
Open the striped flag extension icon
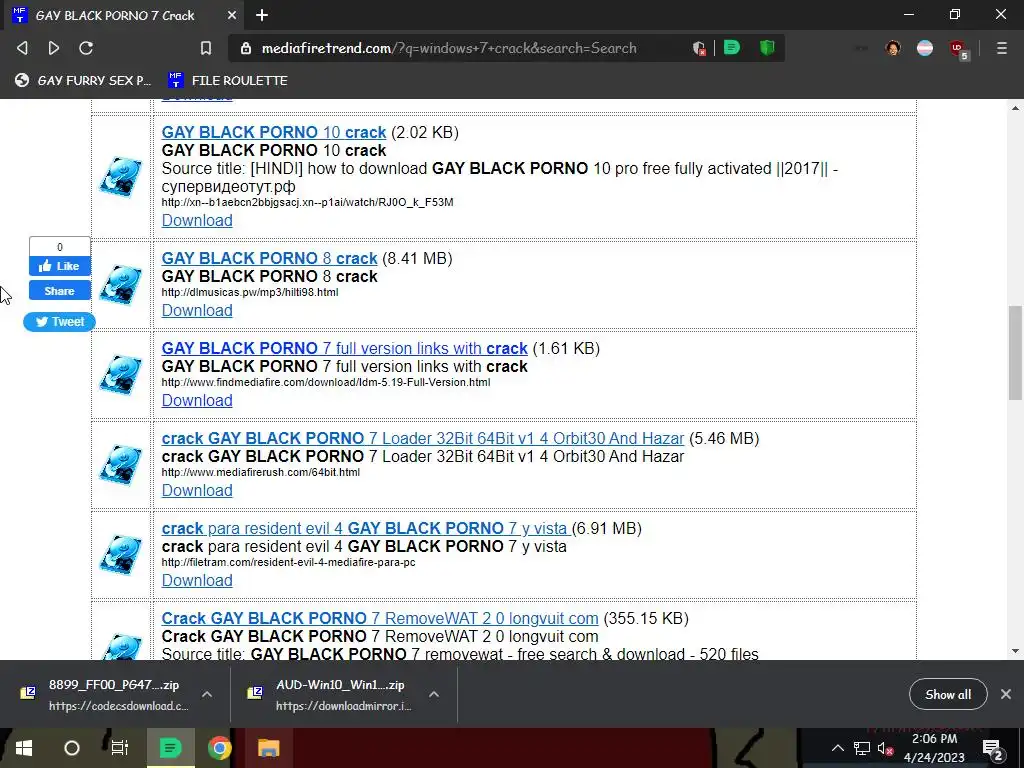click(925, 48)
